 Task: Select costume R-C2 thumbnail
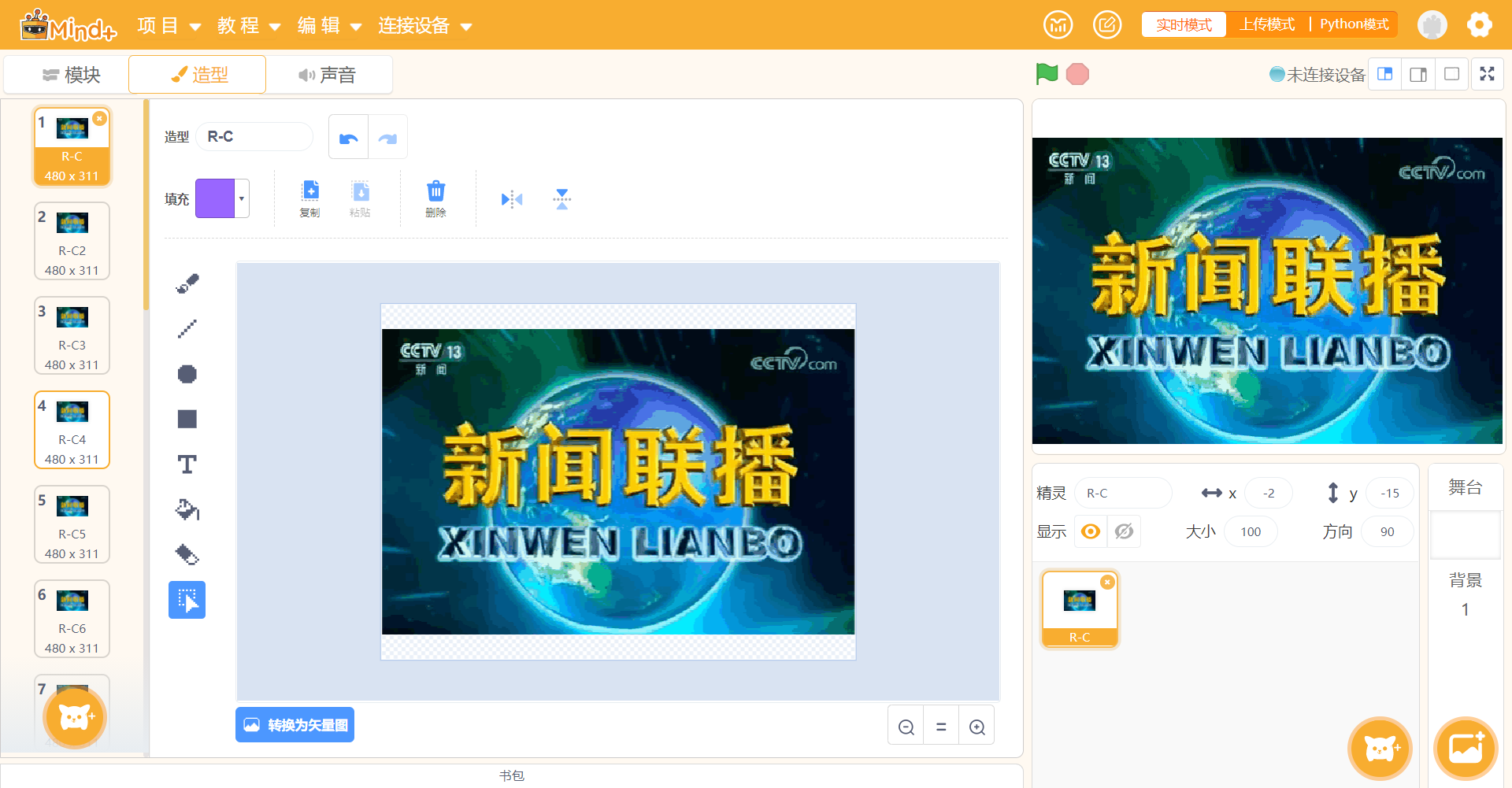pyautogui.click(x=72, y=241)
